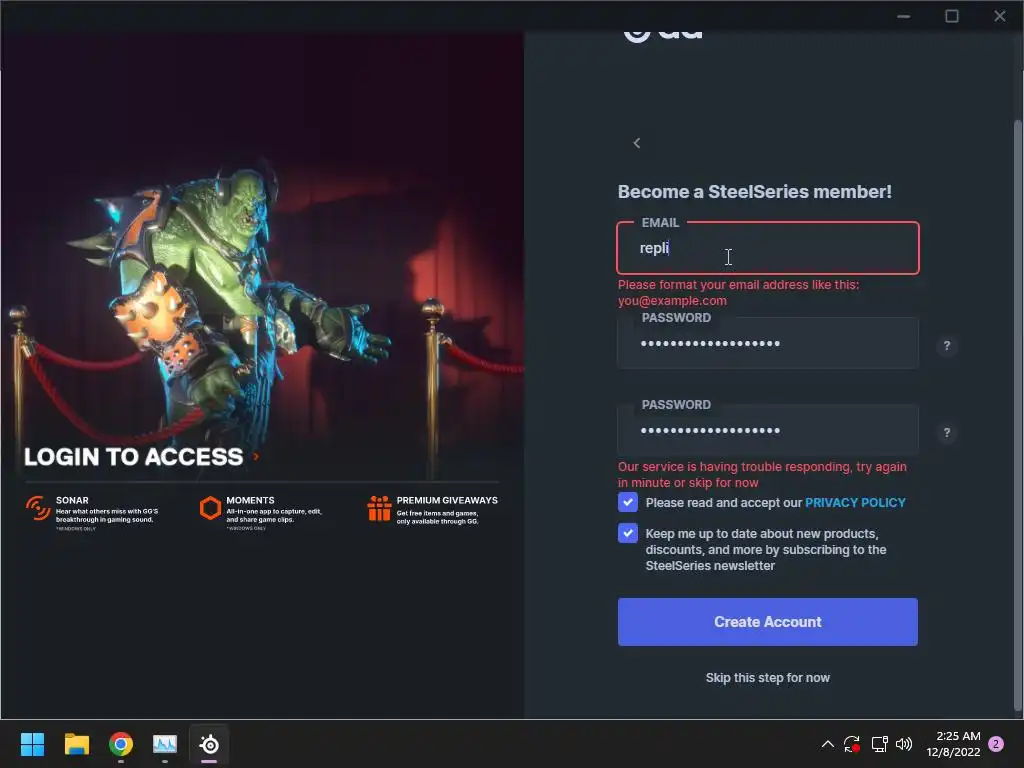Click the Premium Giveaways gift icon
Screen dimensions: 1024x768
coord(379,508)
